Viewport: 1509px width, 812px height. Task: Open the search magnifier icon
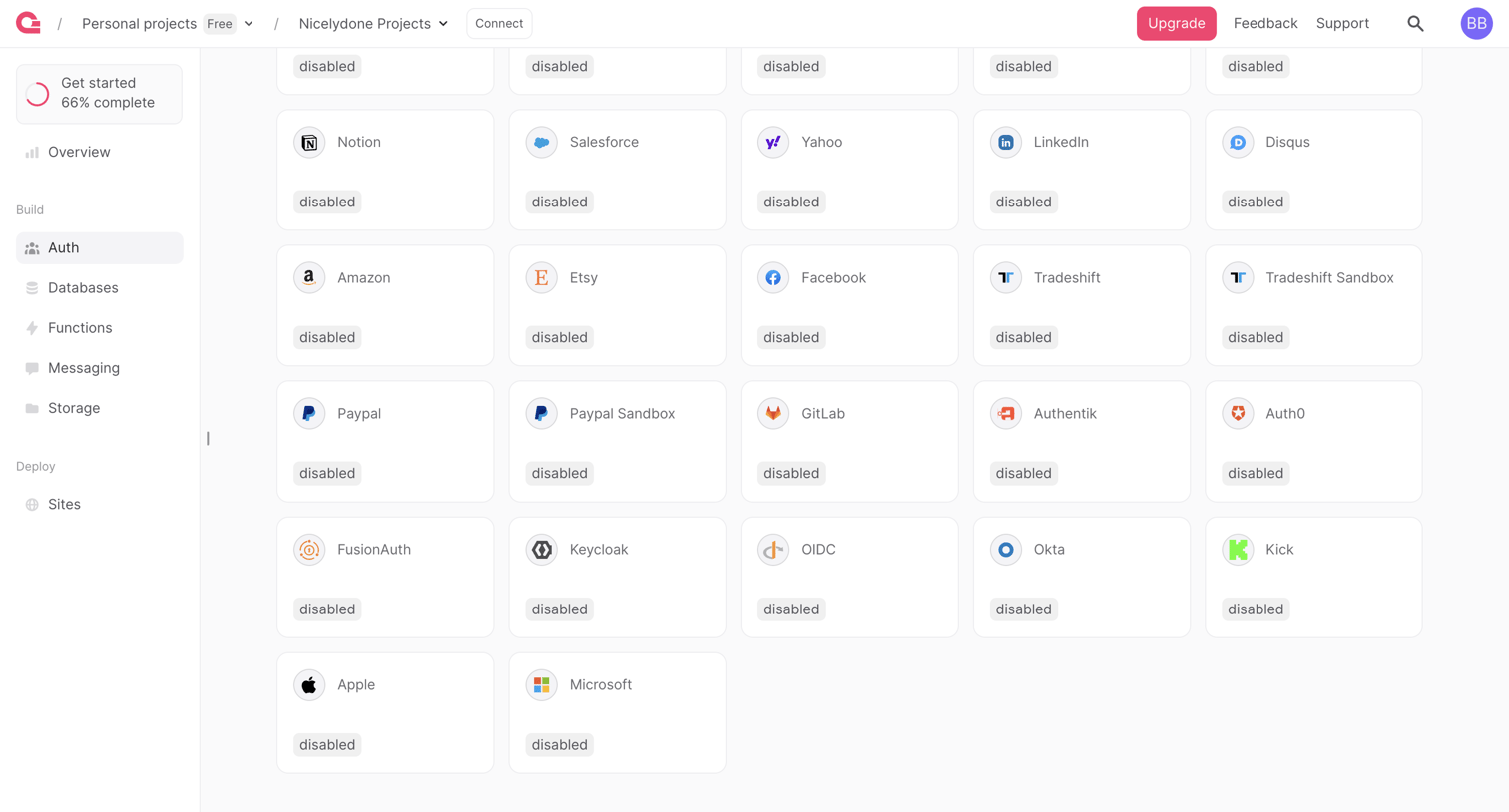[x=1415, y=23]
